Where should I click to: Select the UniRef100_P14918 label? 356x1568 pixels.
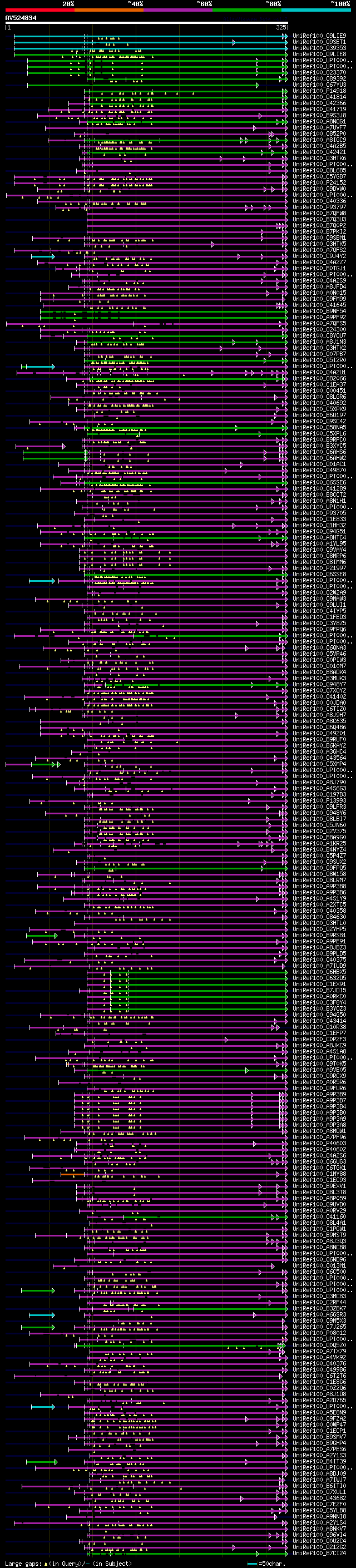pyautogui.click(x=319, y=91)
